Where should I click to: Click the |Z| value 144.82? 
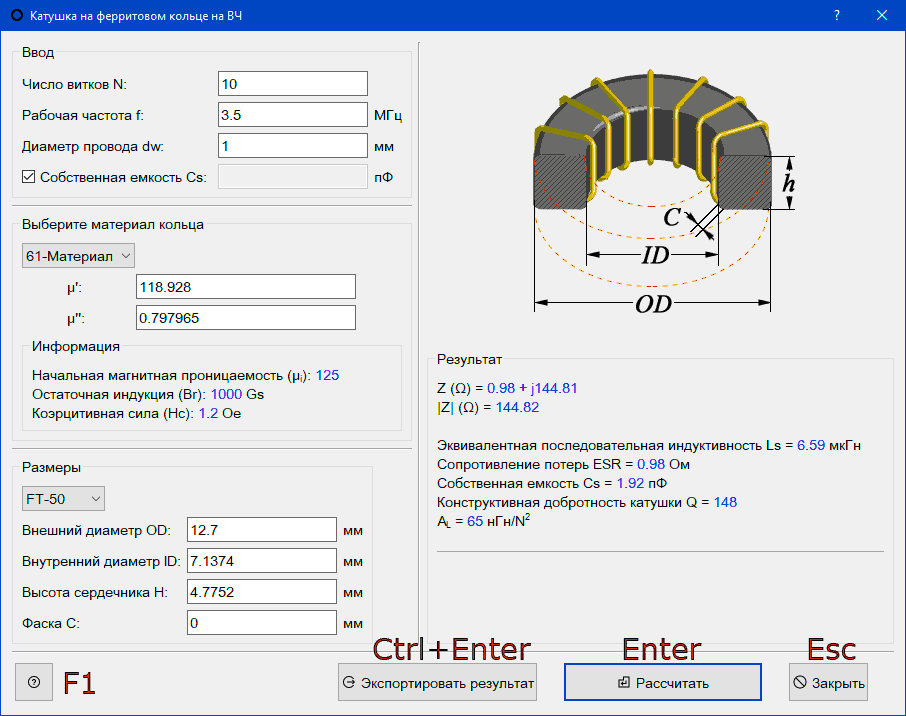pyautogui.click(x=517, y=407)
